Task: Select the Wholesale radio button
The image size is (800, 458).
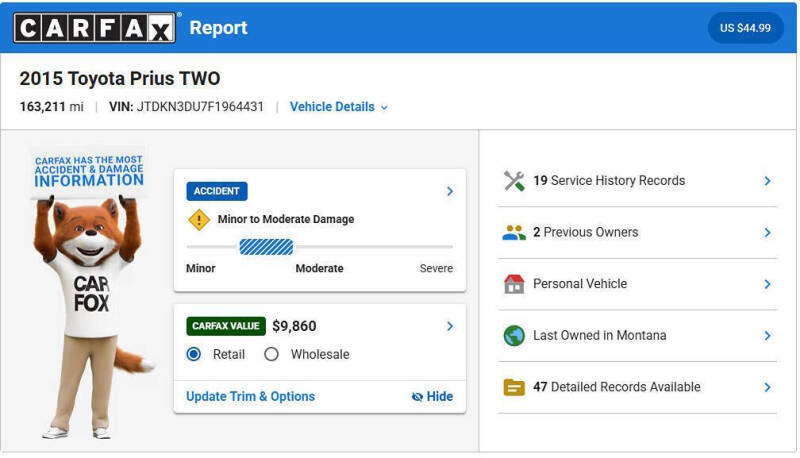Action: (x=271, y=354)
